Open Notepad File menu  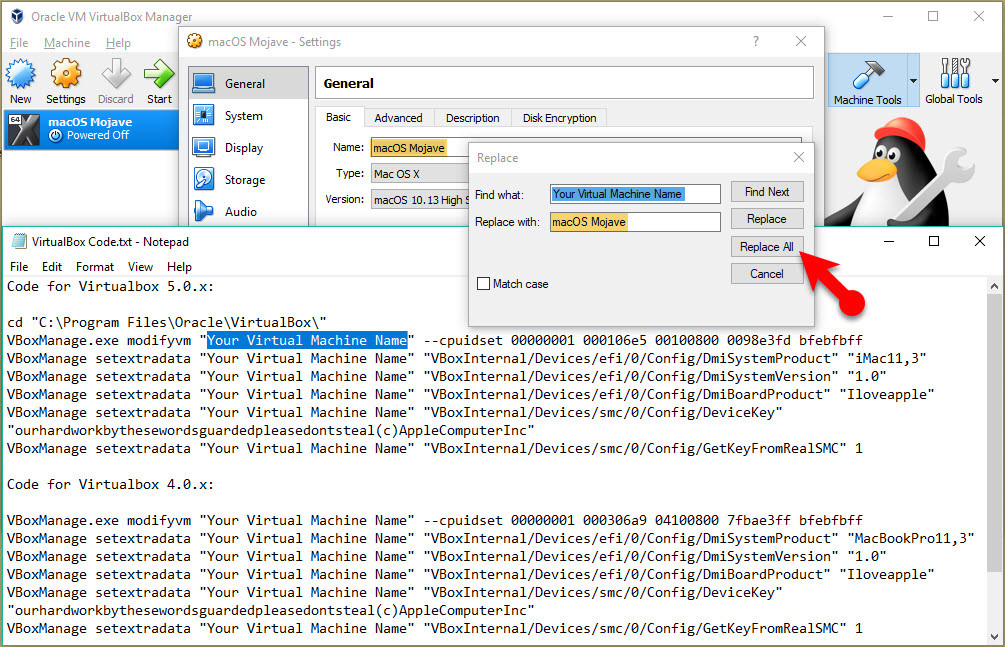click(19, 267)
